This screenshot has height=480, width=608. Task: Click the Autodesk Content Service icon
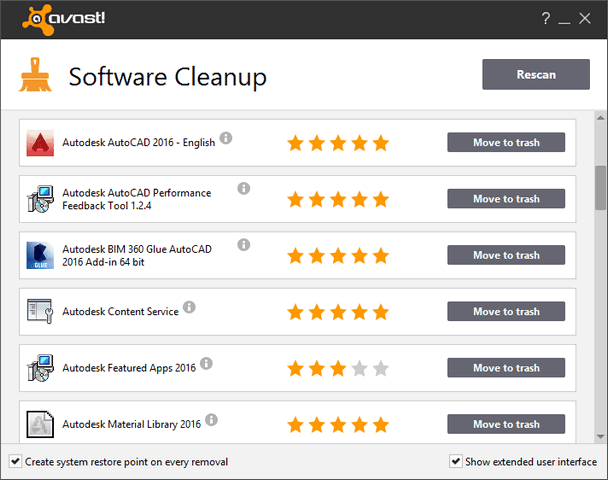click(40, 311)
